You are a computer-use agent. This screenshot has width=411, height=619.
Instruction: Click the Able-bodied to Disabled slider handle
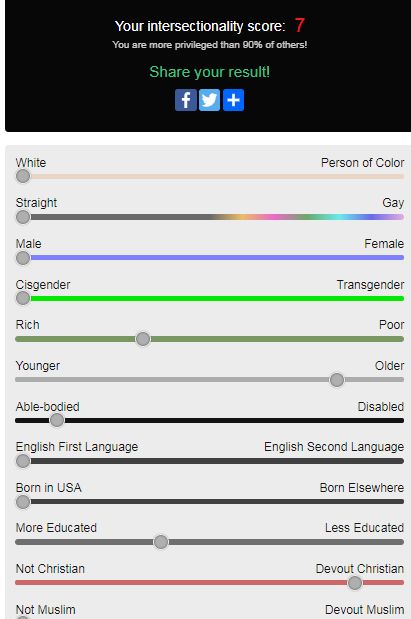click(57, 420)
